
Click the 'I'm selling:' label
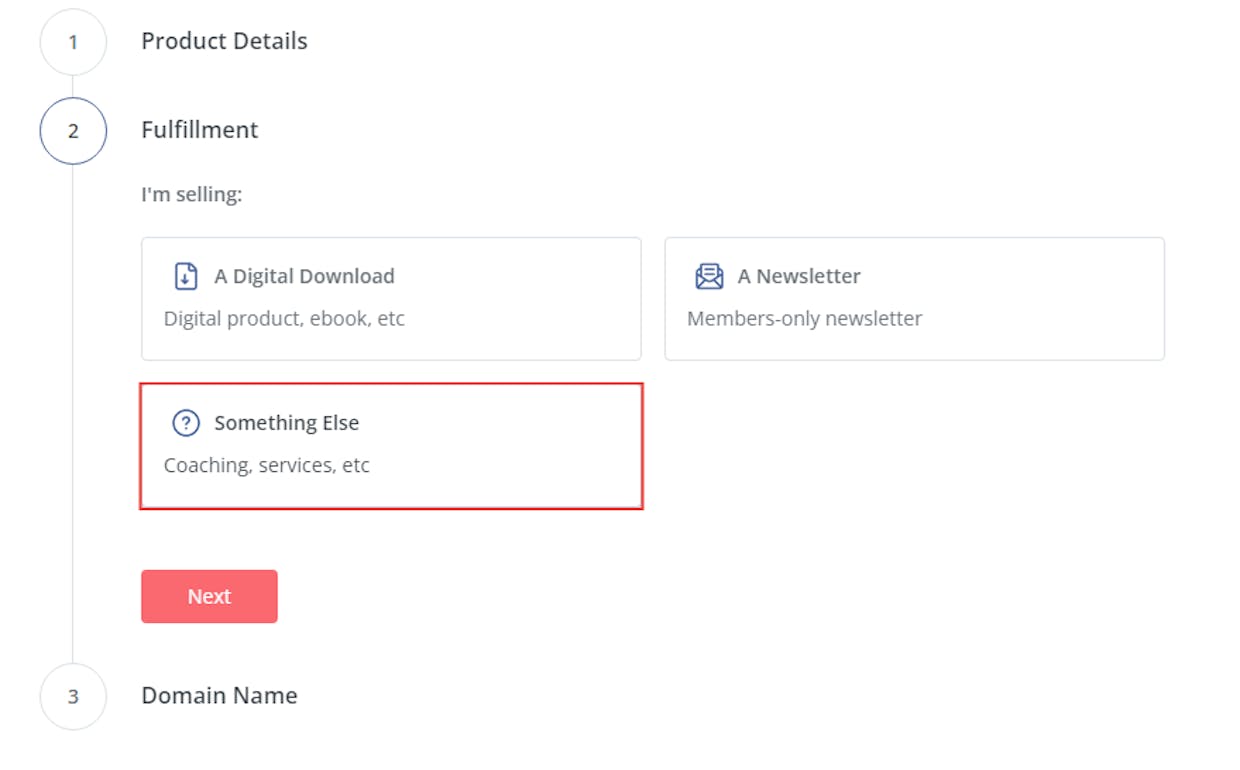pyautogui.click(x=192, y=194)
